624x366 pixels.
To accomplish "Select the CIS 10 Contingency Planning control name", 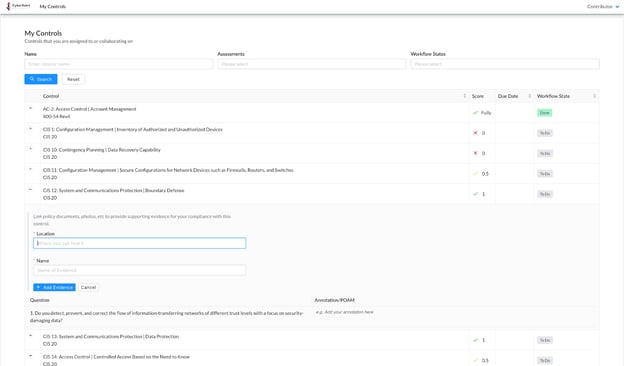I will (102, 150).
